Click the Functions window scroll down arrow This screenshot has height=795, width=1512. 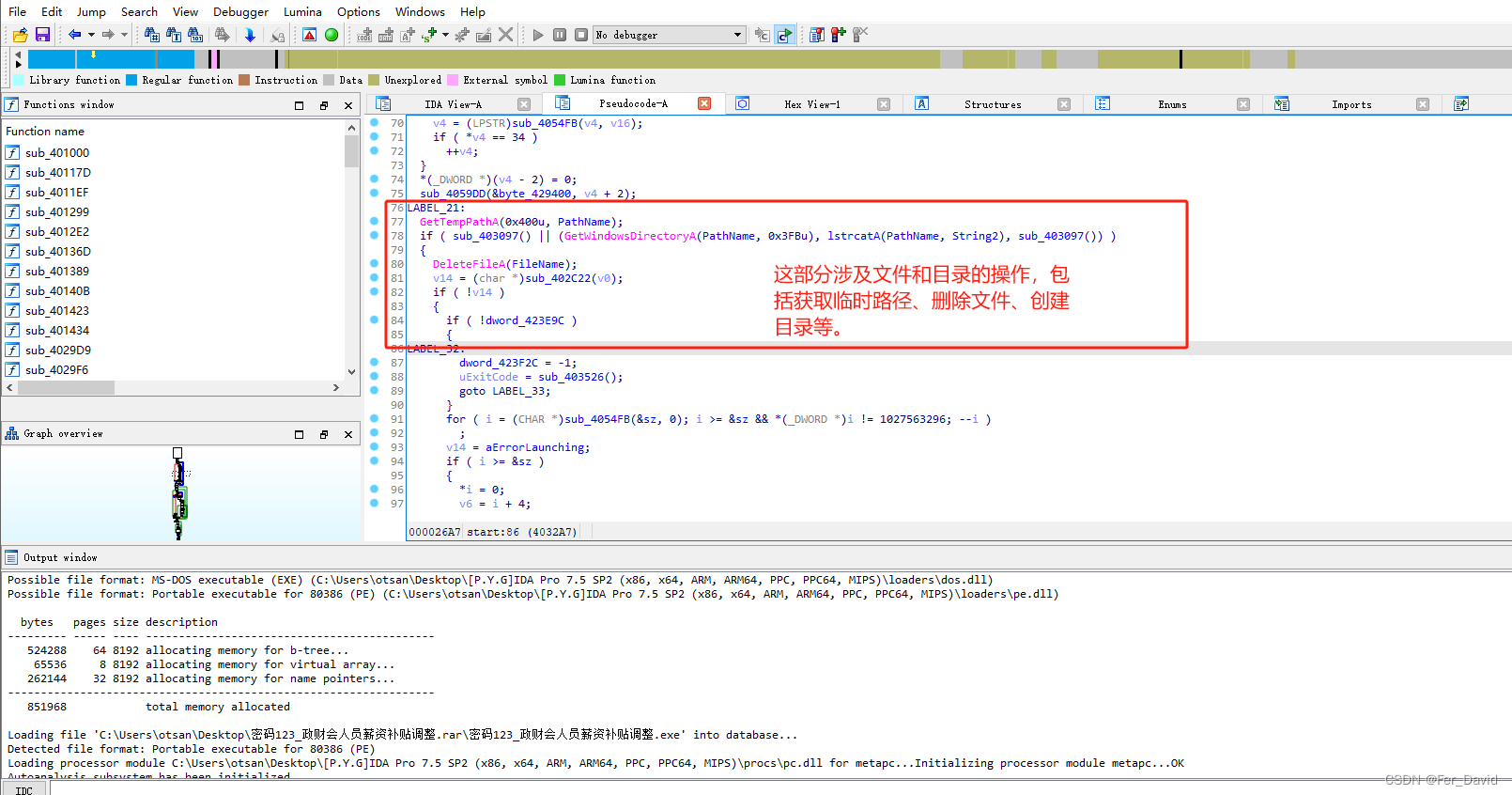click(351, 372)
